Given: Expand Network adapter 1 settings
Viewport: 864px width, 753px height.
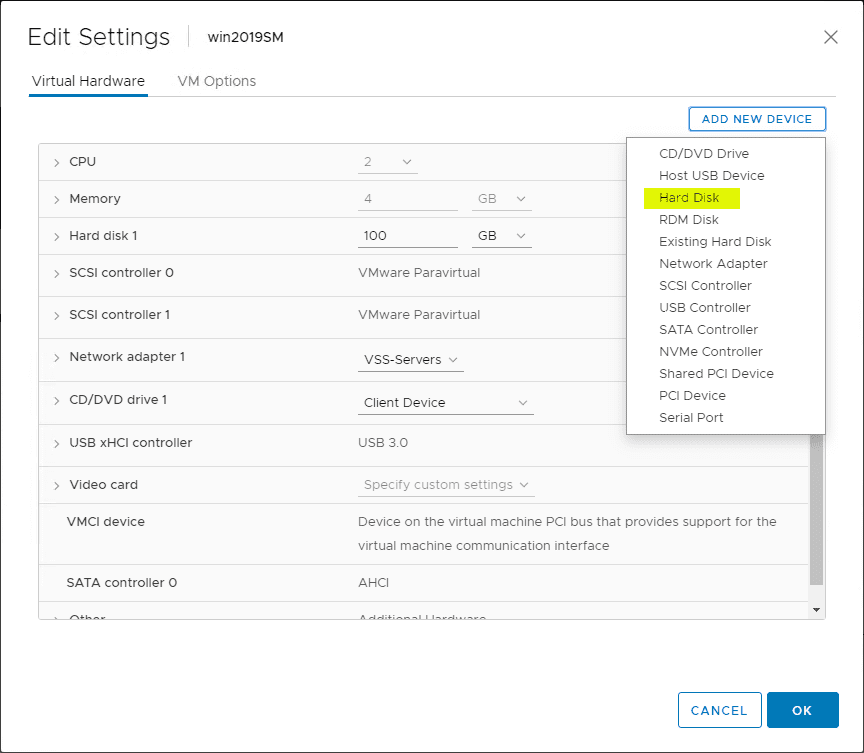Looking at the screenshot, I should tap(57, 357).
